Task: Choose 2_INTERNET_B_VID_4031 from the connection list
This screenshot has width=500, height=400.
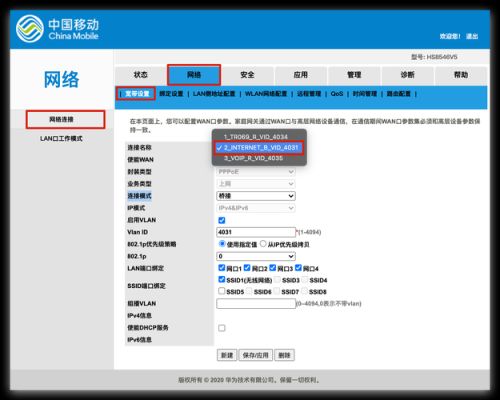Action: [259, 147]
